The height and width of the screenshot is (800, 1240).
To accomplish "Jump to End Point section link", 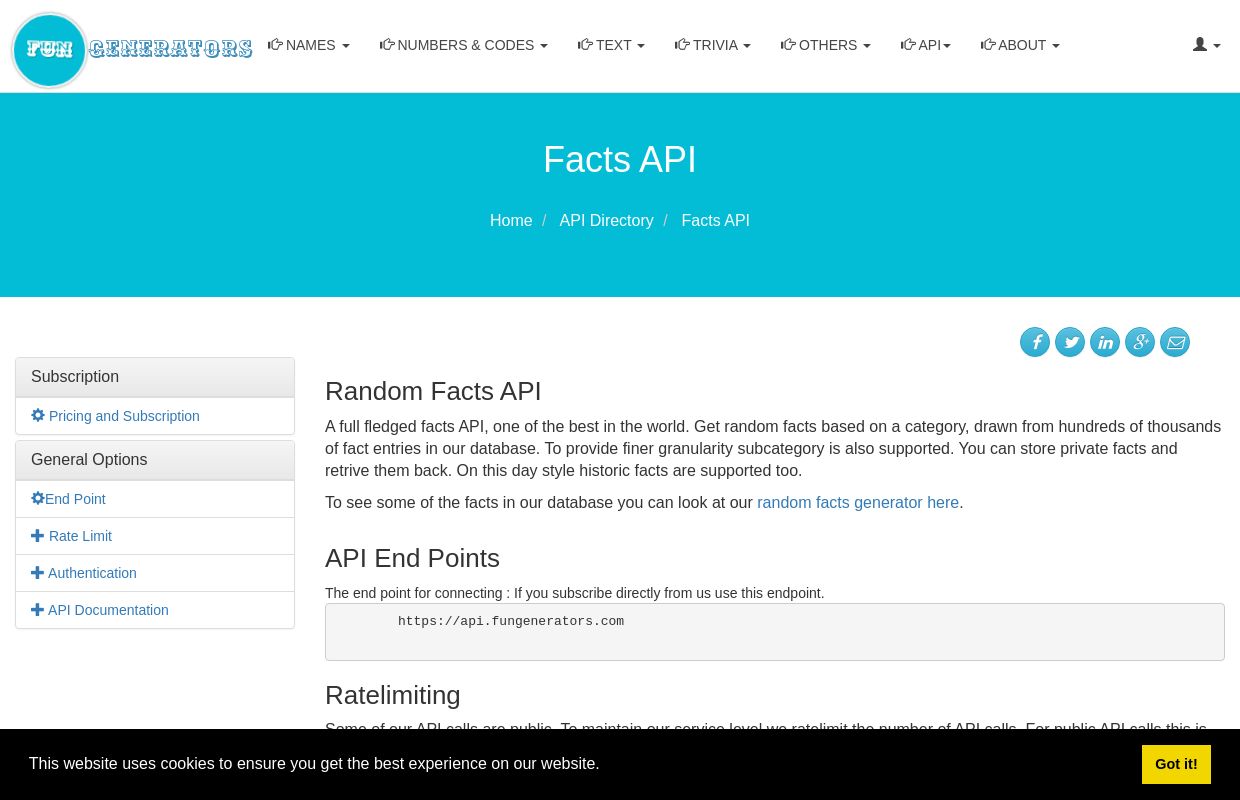I will click(75, 499).
